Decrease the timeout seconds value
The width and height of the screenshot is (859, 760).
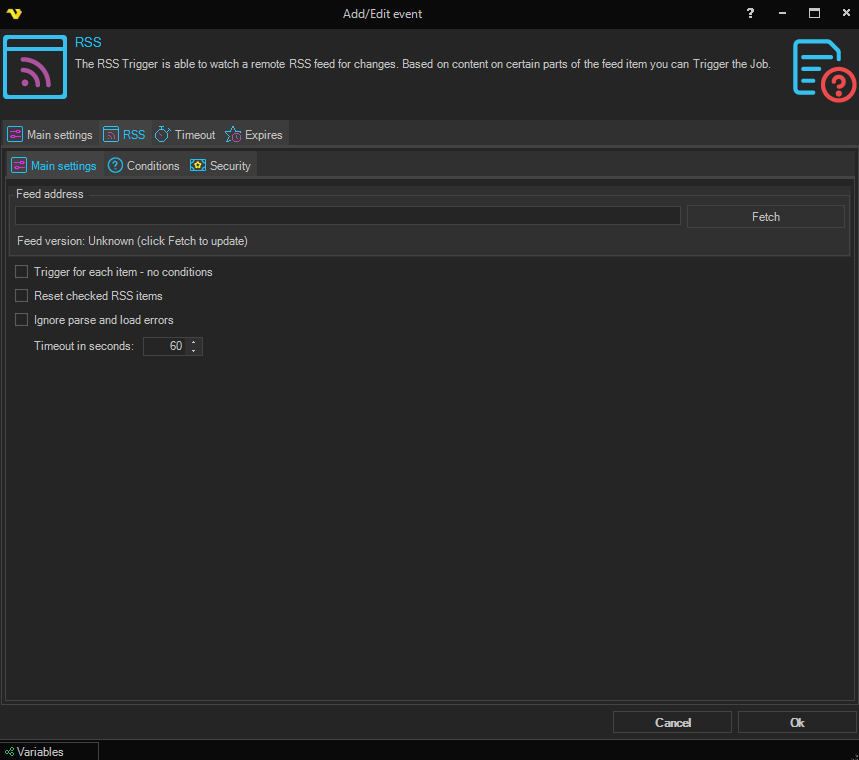(194, 351)
